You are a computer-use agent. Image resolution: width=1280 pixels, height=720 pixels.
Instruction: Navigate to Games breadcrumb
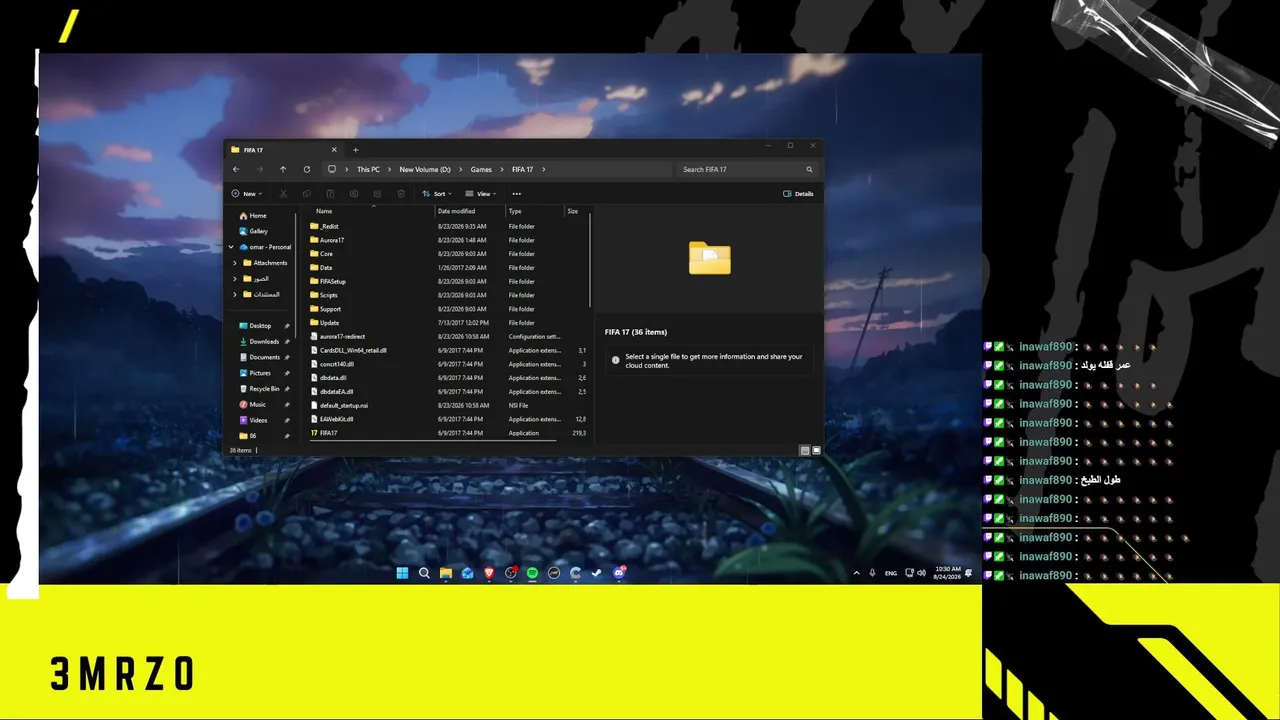(481, 170)
